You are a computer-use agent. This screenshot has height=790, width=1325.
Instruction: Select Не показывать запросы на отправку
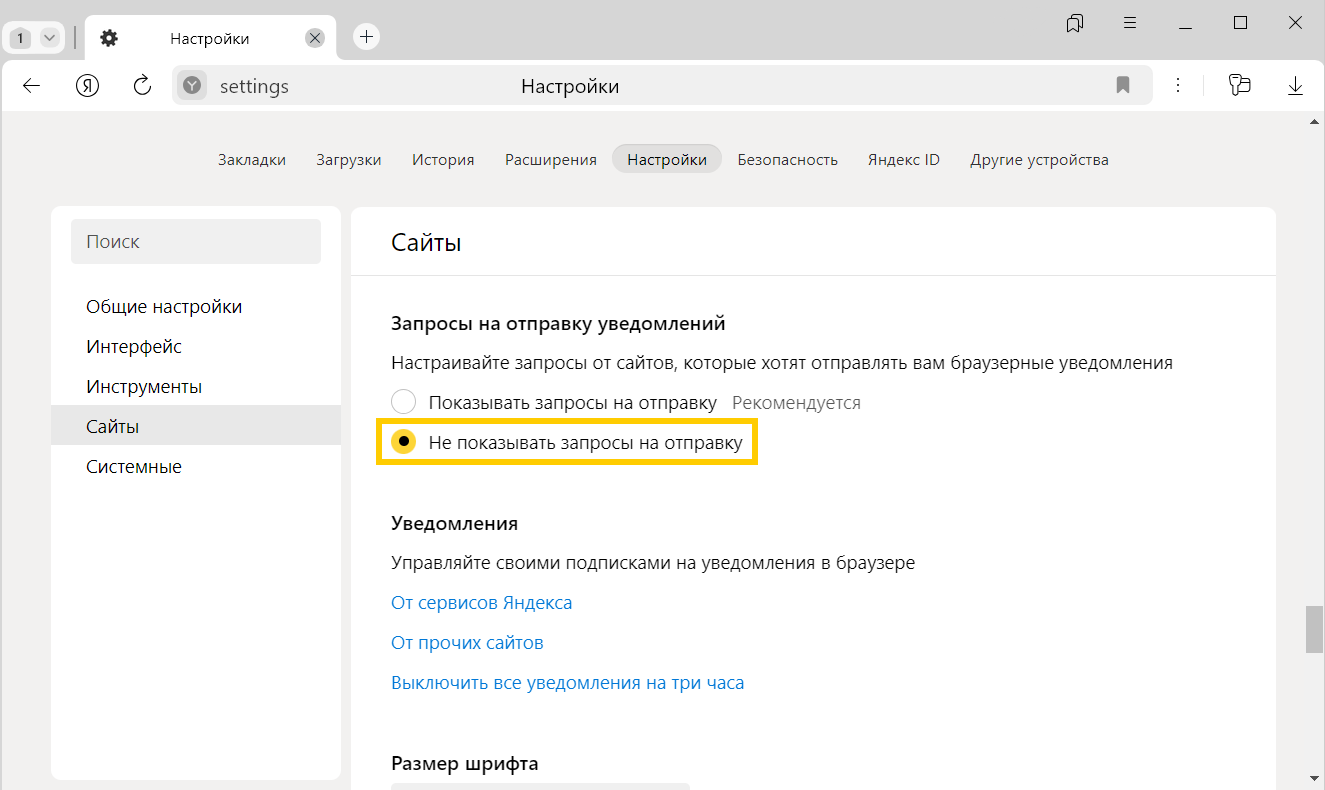coord(403,443)
